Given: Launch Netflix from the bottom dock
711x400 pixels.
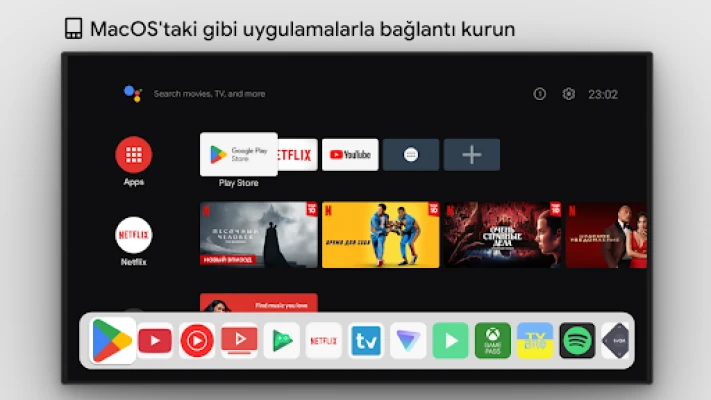Looking at the screenshot, I should (x=323, y=341).
